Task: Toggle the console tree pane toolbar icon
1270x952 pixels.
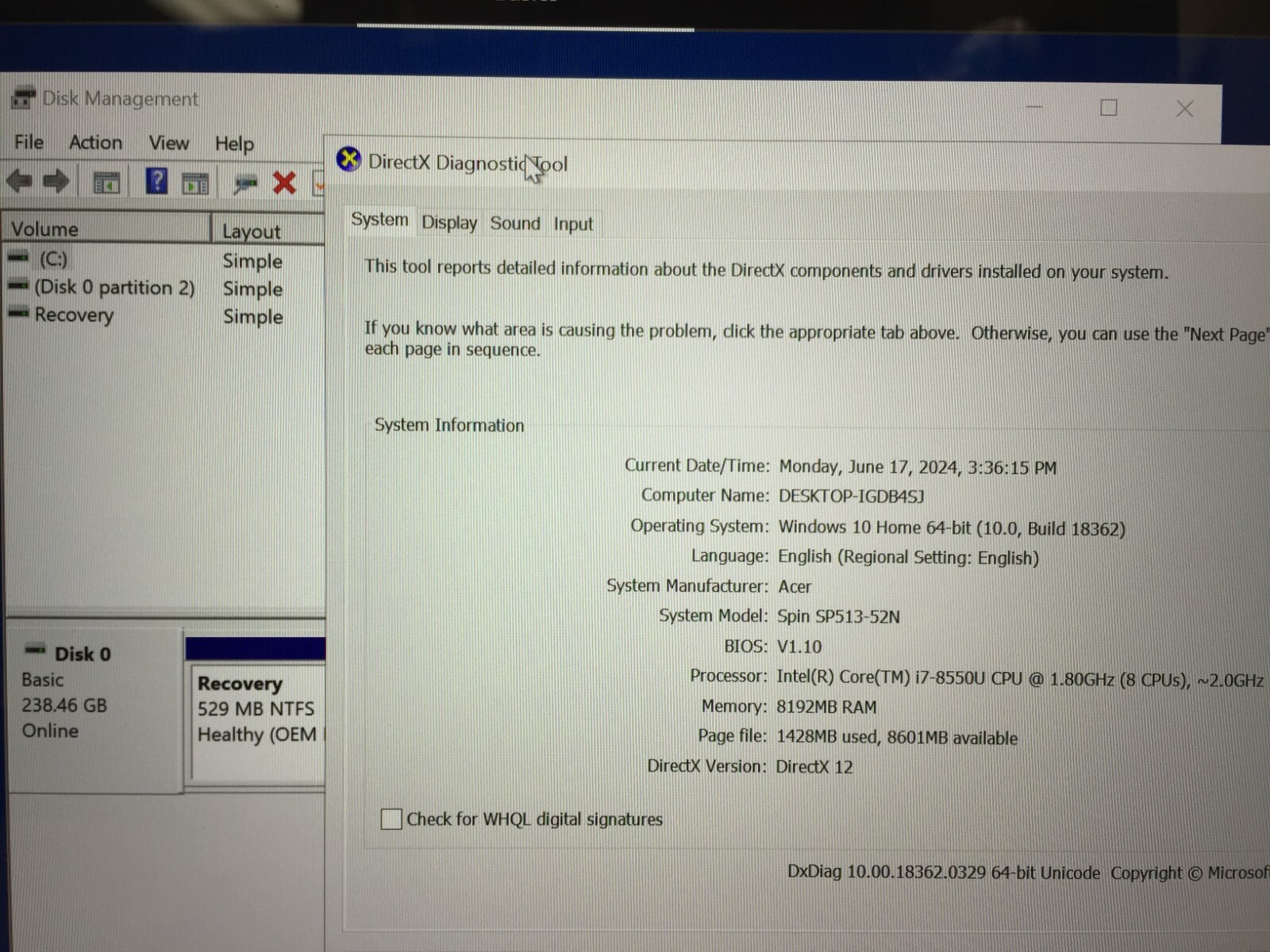Action: tap(106, 182)
